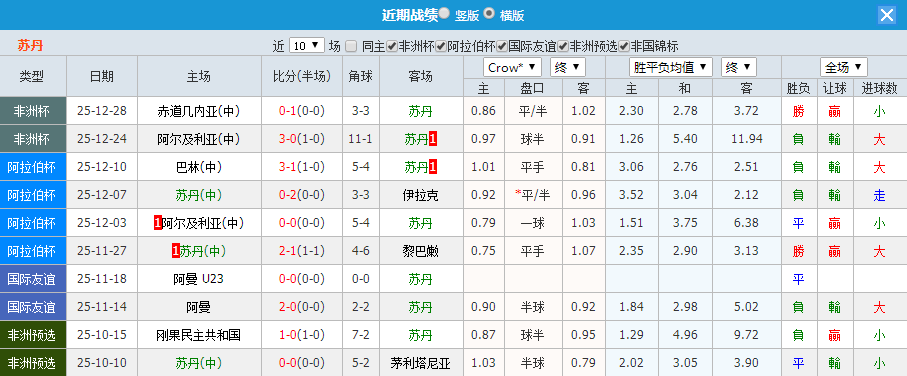The height and width of the screenshot is (376, 907).
Task: Click the 7-2 corner count cell
Action: coord(361,335)
